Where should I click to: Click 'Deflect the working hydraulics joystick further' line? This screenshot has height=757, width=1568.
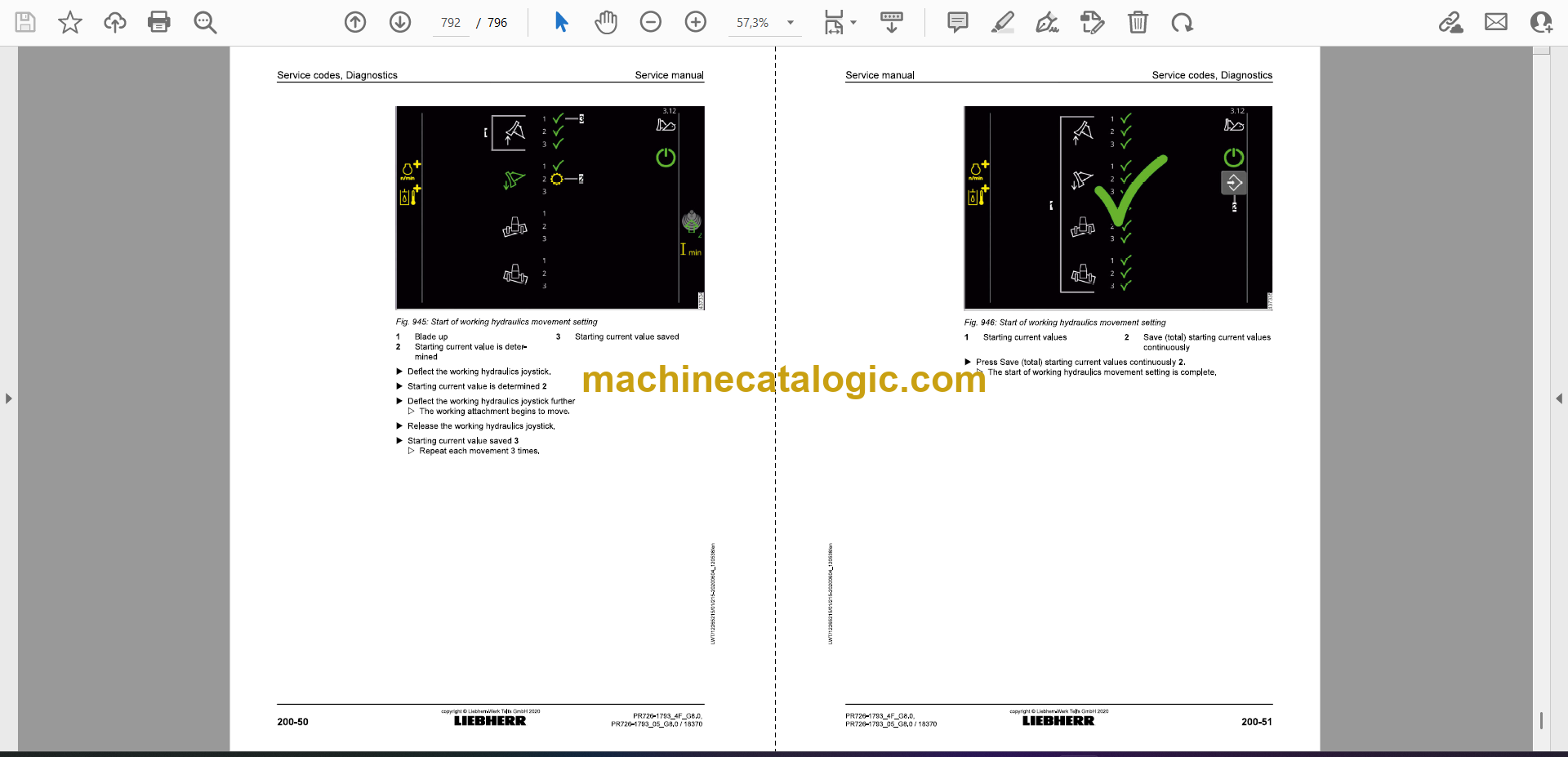tap(491, 401)
